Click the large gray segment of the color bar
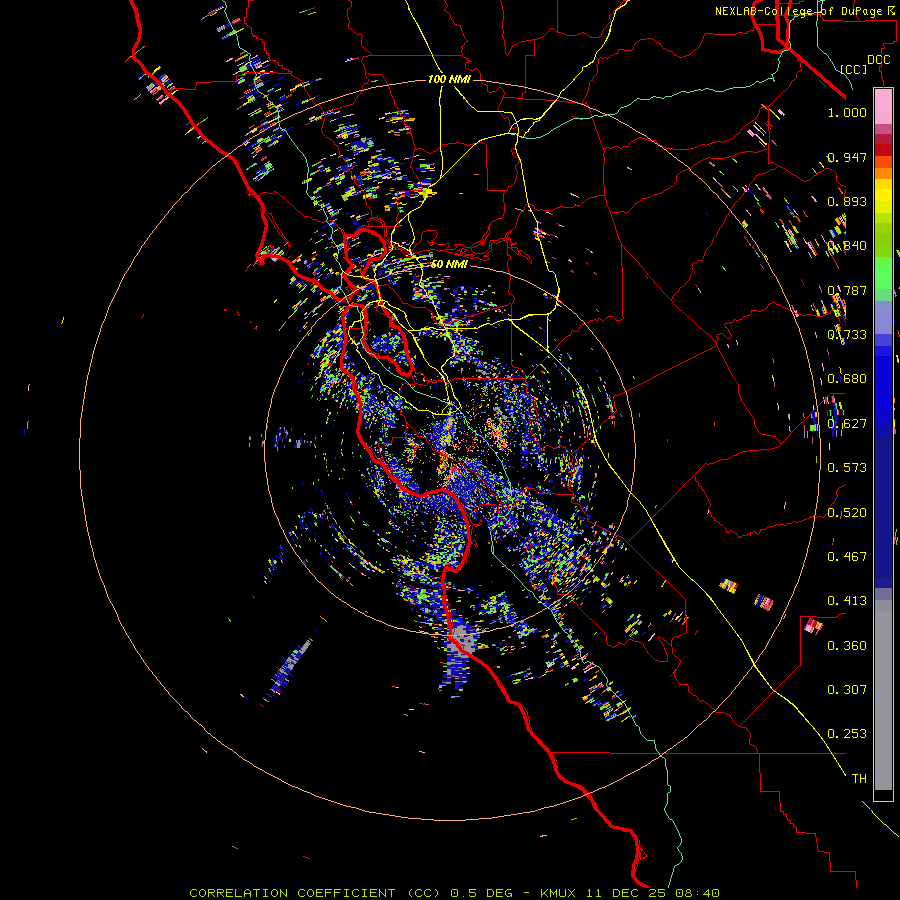 tap(883, 700)
